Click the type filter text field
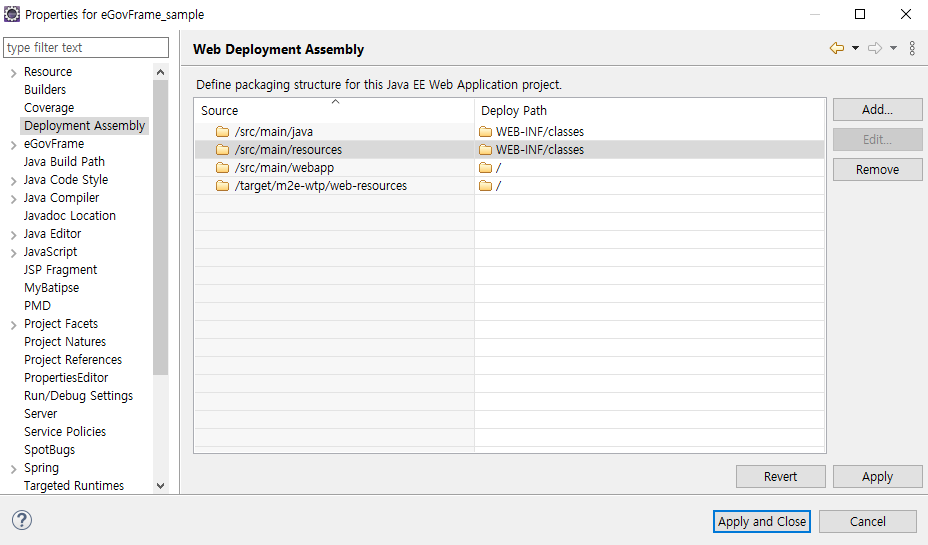The height and width of the screenshot is (545, 928). 86,47
